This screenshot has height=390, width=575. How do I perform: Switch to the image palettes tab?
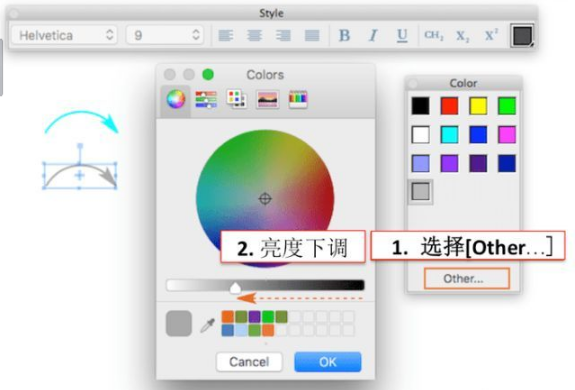pos(267,99)
